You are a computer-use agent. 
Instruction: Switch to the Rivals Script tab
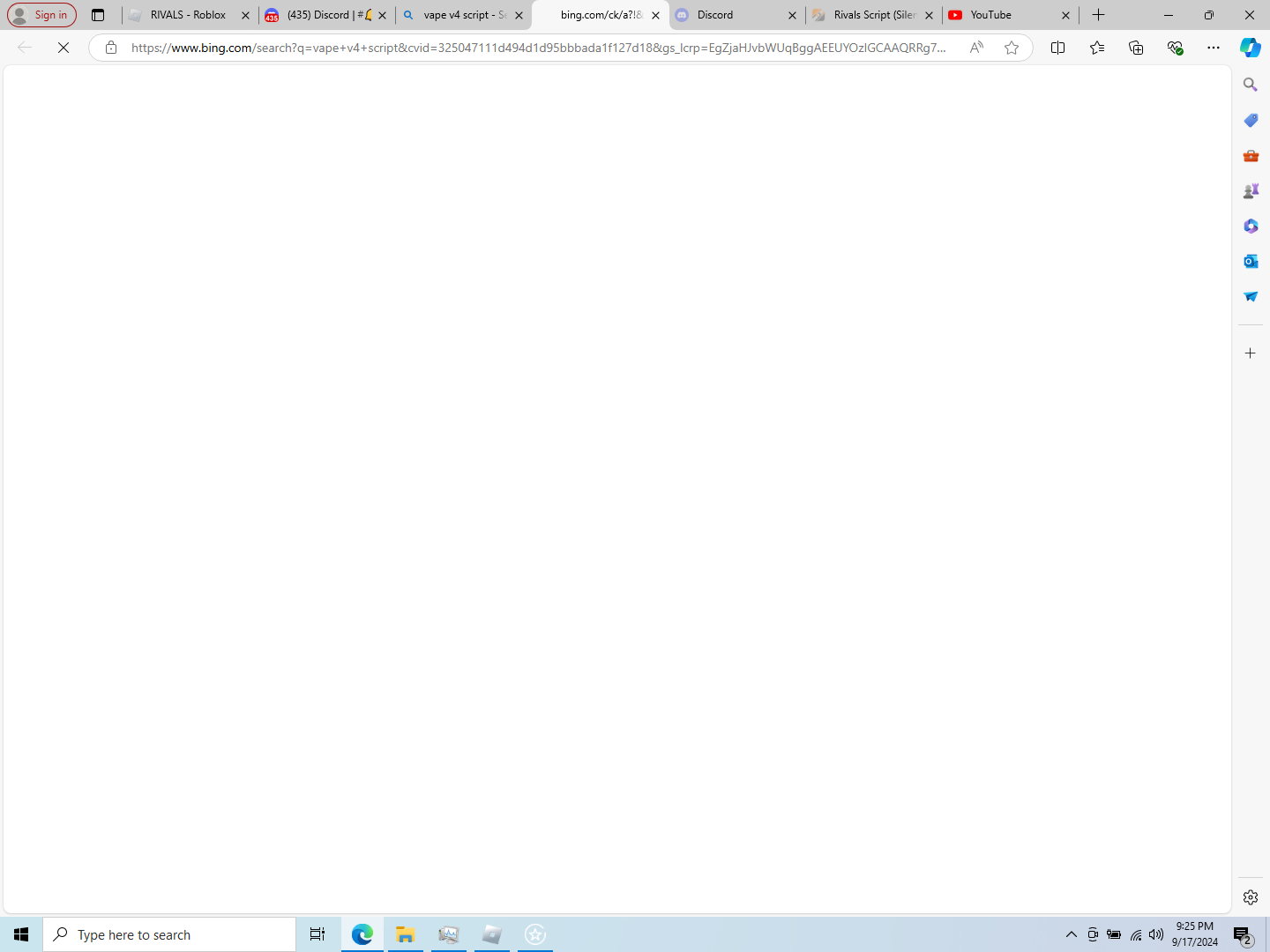pyautogui.click(x=873, y=15)
